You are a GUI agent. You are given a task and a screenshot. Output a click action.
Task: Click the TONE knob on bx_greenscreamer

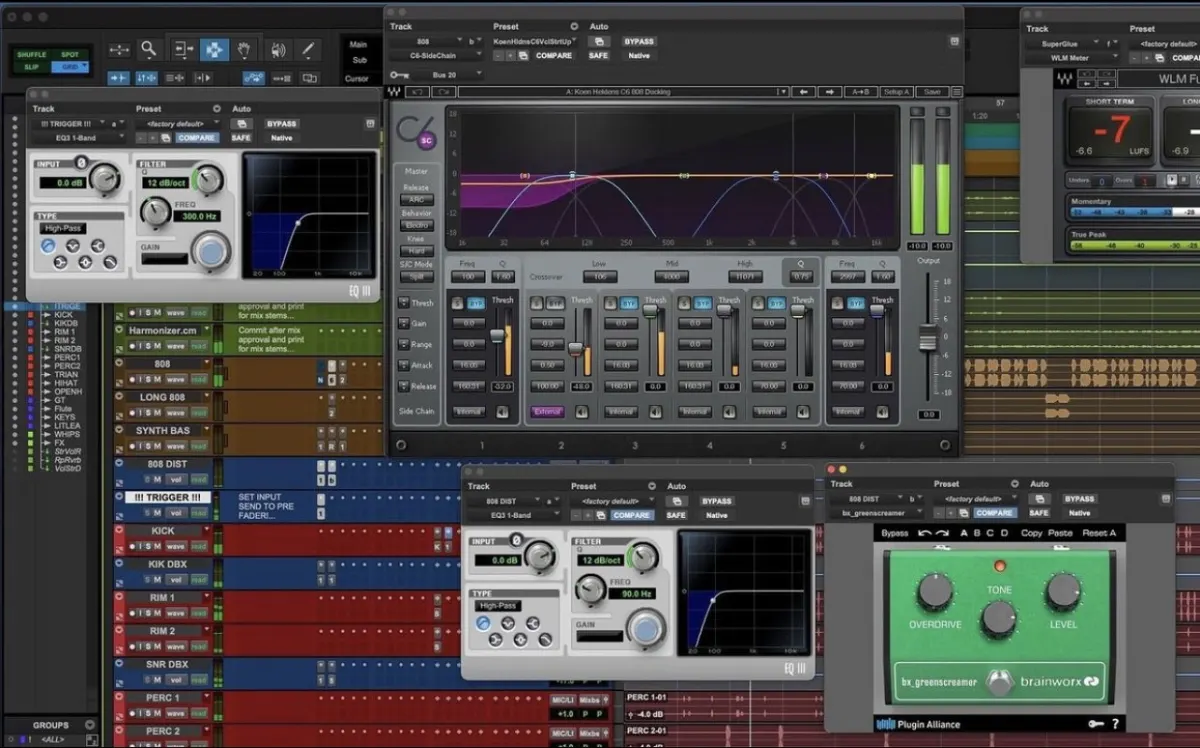point(999,619)
